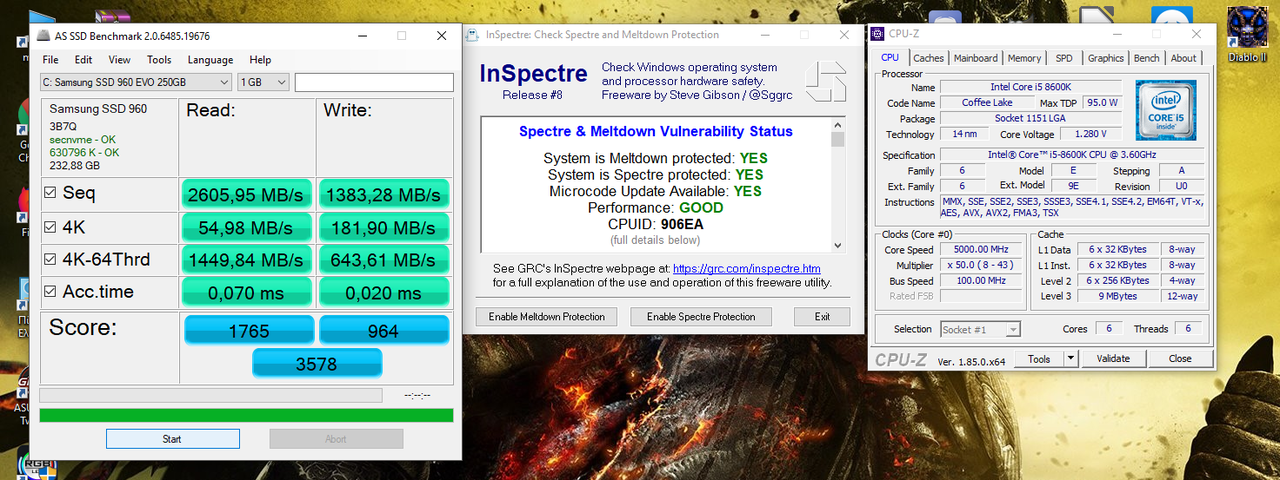This screenshot has width=1280, height=480.
Task: Click the Seq read result 2605,95 MB/s
Action: point(247,194)
